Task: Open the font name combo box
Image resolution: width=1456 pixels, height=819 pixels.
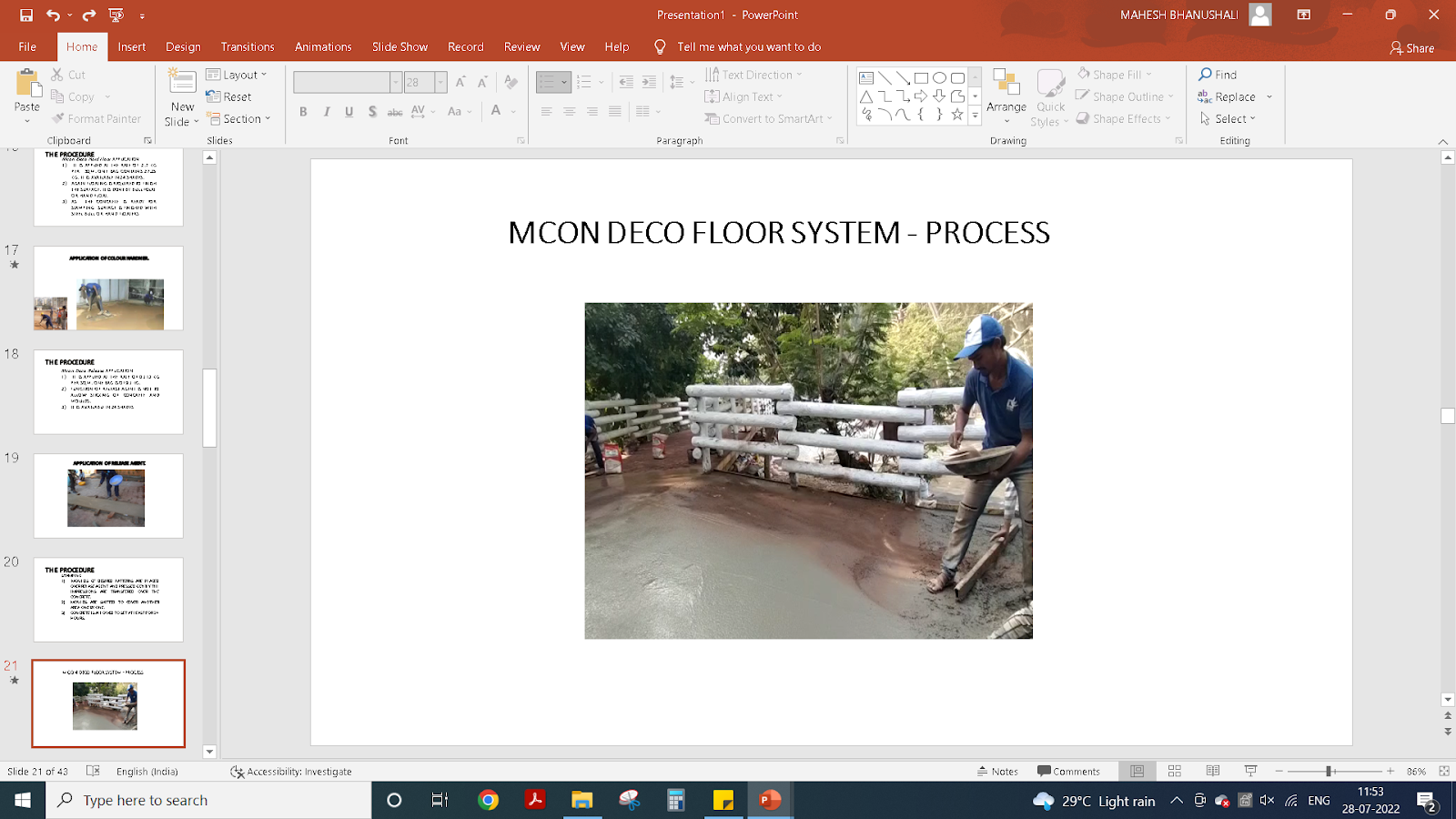Action: [348, 82]
